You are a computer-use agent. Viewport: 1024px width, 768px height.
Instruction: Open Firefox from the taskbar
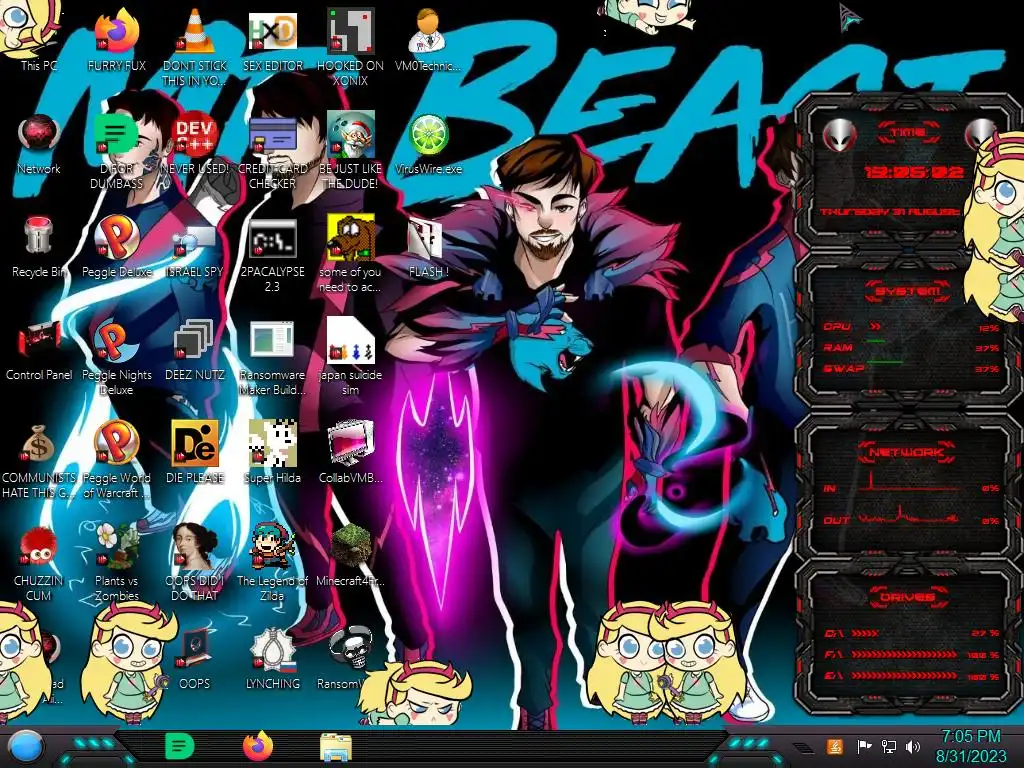[x=258, y=746]
